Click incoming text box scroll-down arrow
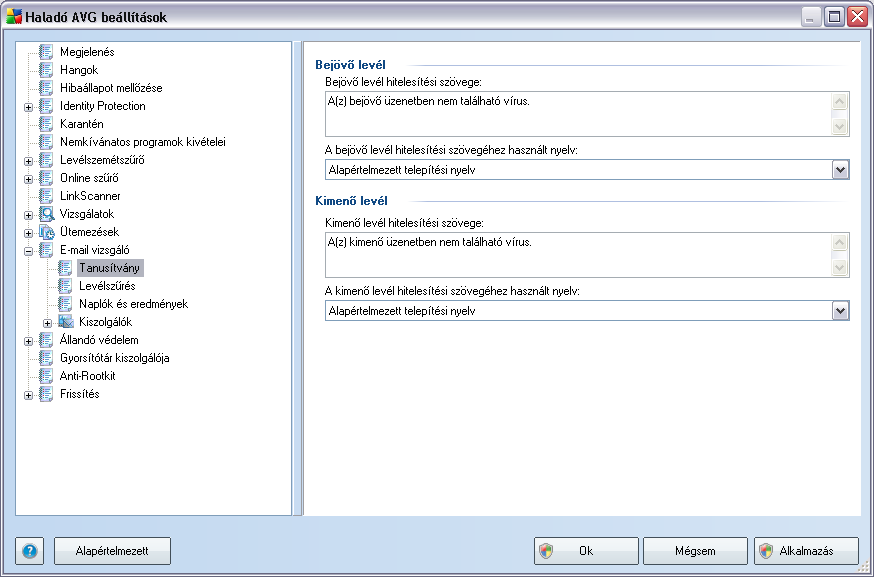Viewport: 874px width, 577px height. [x=839, y=127]
